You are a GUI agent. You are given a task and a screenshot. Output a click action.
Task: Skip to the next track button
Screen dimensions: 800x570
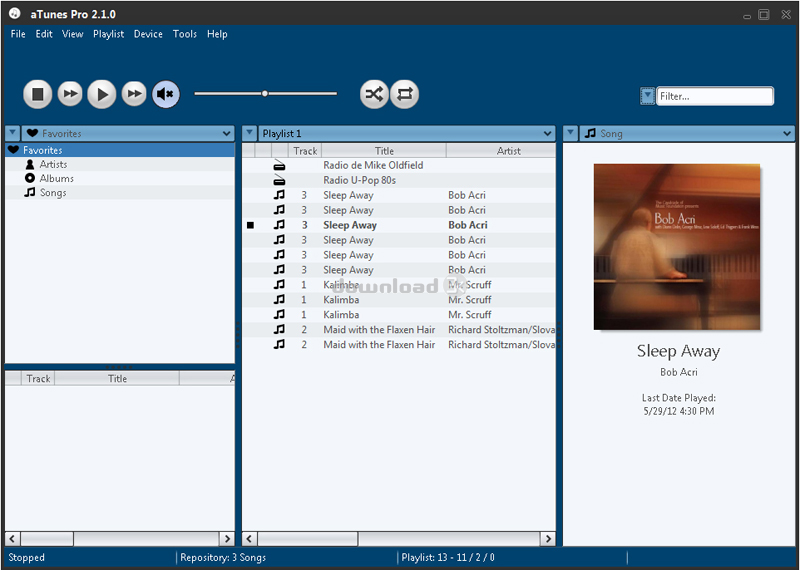click(134, 94)
